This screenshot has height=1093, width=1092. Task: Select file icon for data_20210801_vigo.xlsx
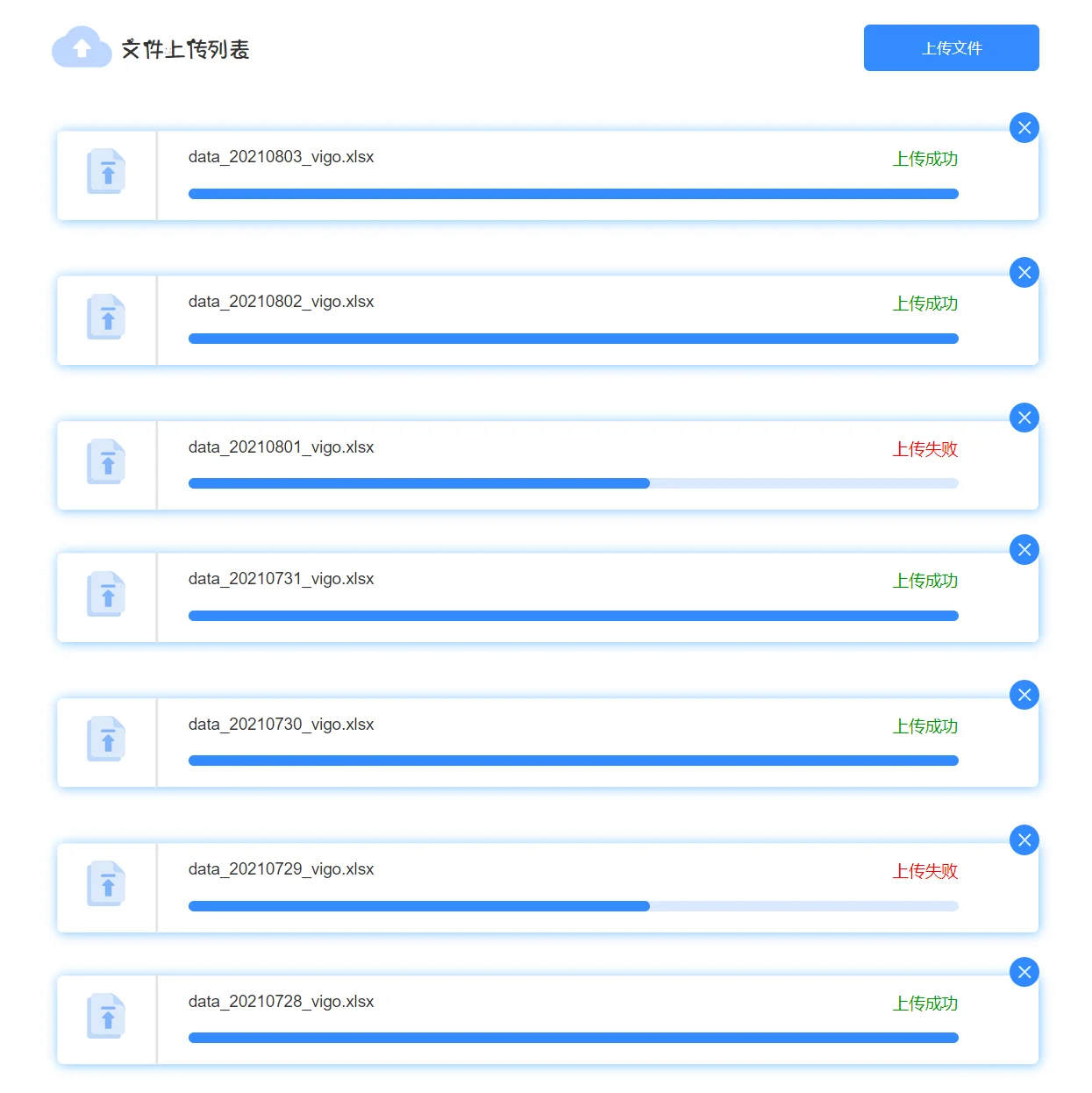(106, 462)
